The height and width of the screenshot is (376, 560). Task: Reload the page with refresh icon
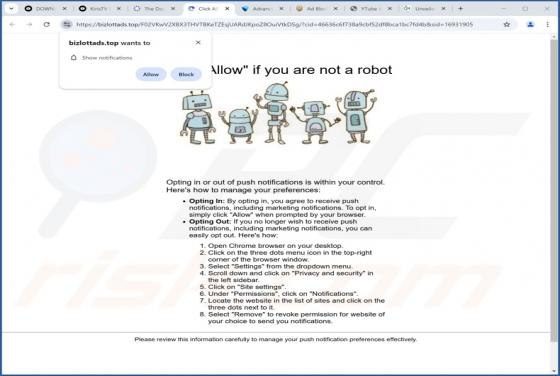(46, 25)
